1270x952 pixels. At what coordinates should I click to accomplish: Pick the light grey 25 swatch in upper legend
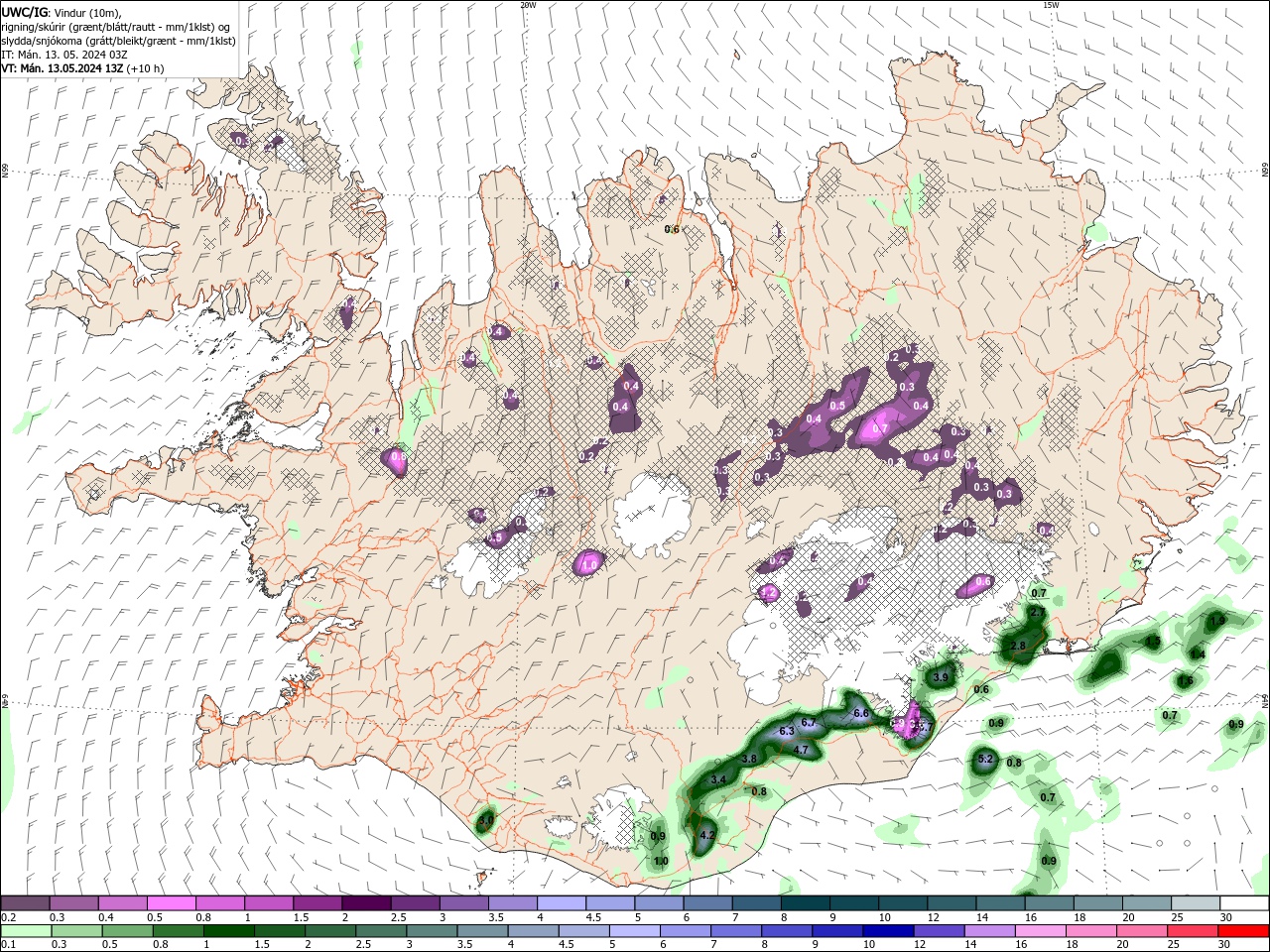[1196, 903]
